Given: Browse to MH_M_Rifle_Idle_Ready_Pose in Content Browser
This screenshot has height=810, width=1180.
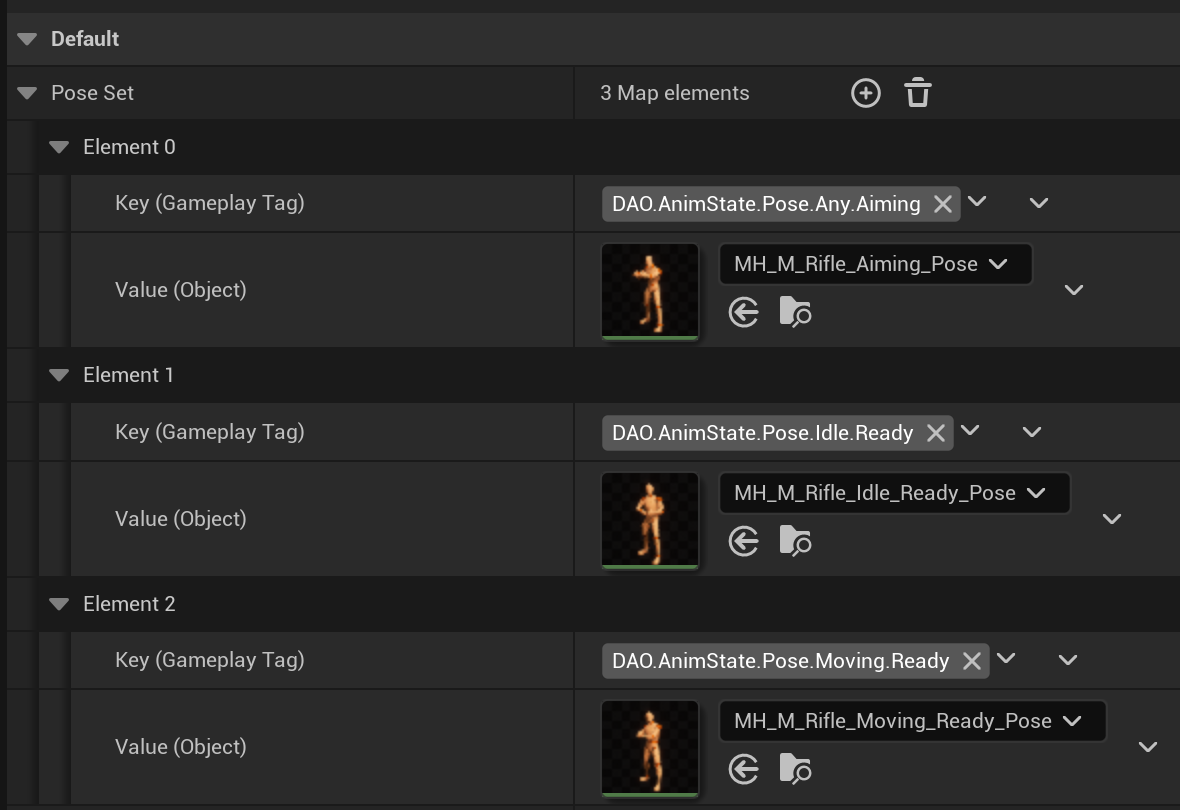Looking at the screenshot, I should click(x=795, y=541).
